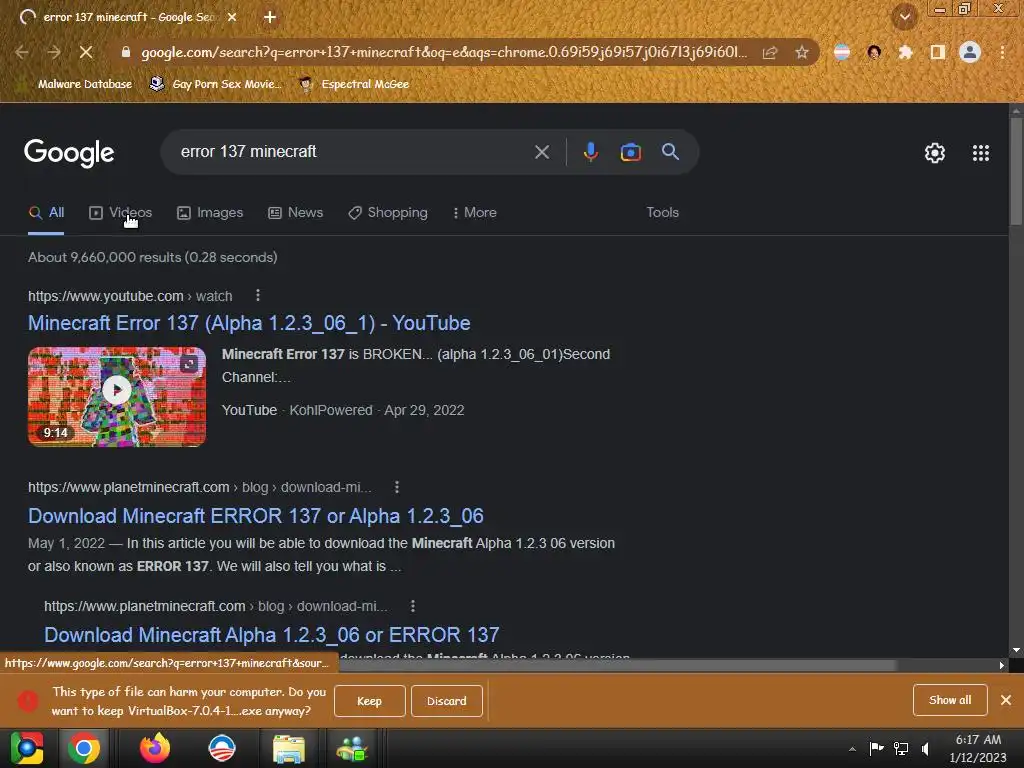This screenshot has width=1024, height=768.
Task: Expand the tab search chevron
Action: (904, 17)
